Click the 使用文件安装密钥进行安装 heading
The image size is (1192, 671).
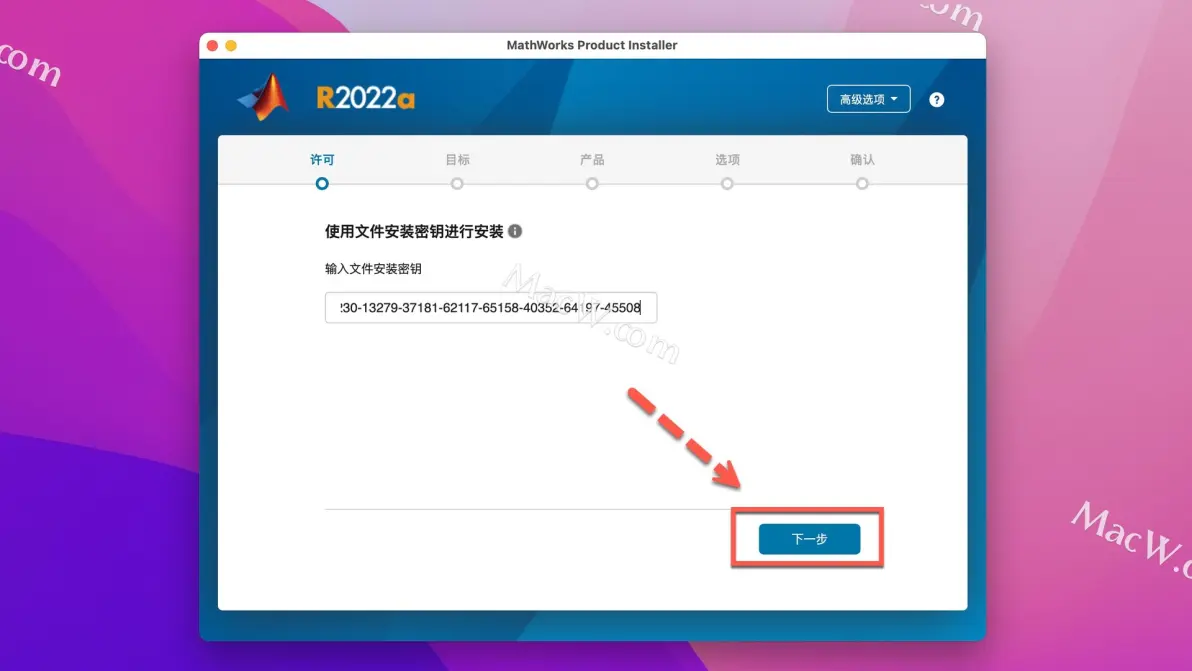click(414, 231)
